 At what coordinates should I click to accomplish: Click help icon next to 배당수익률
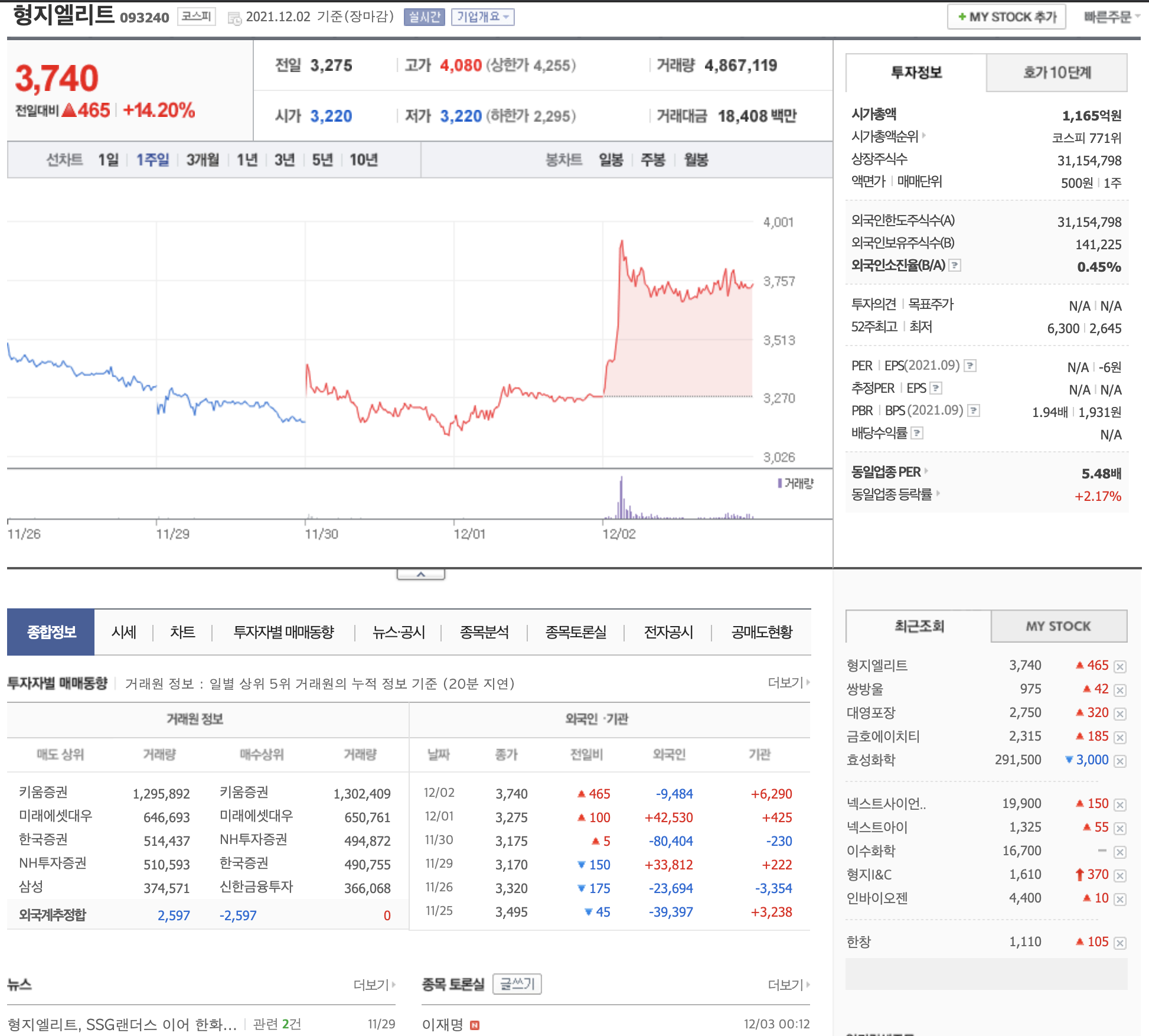(x=917, y=434)
